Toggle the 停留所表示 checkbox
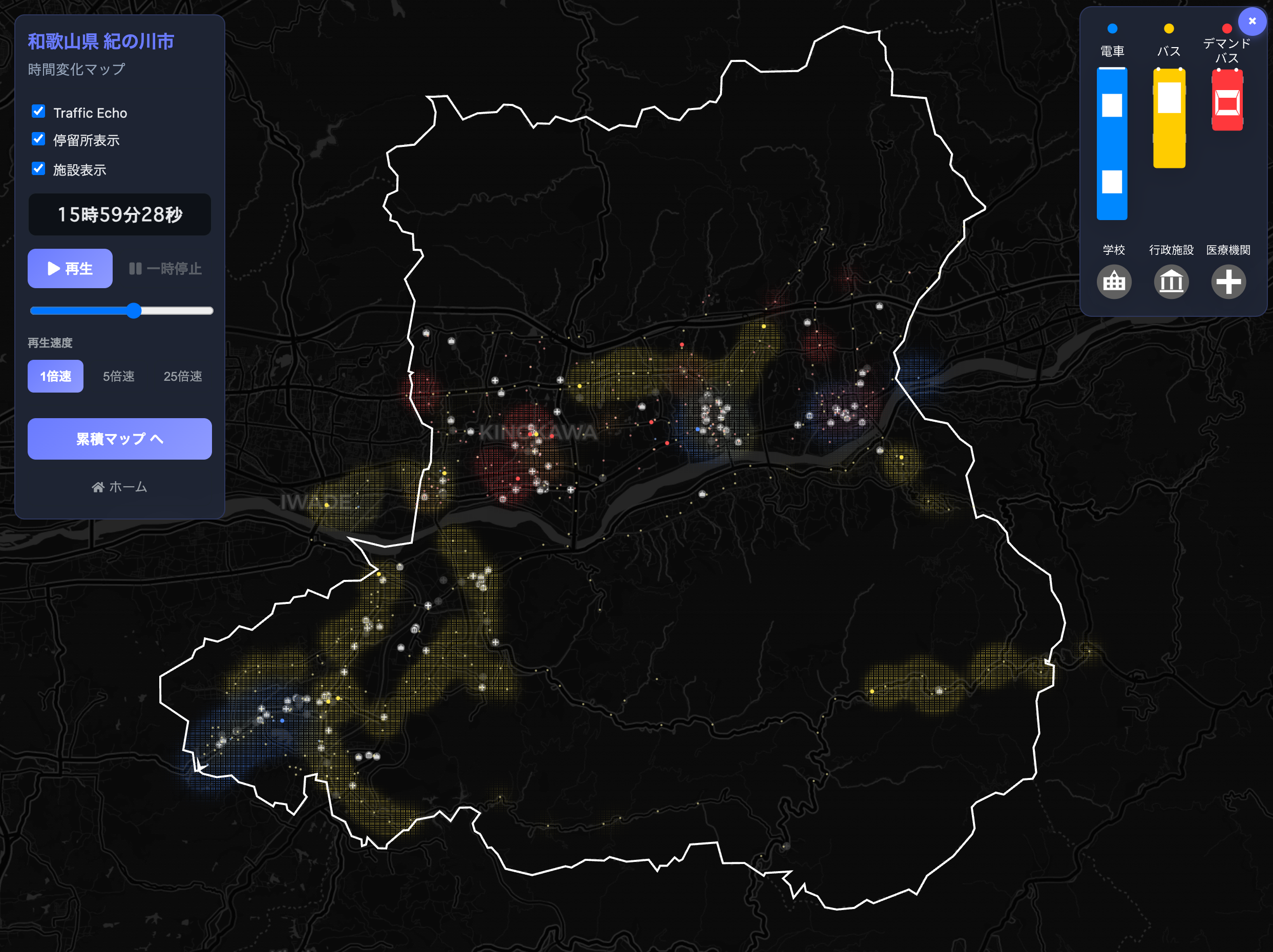1273x952 pixels. pyautogui.click(x=38, y=139)
